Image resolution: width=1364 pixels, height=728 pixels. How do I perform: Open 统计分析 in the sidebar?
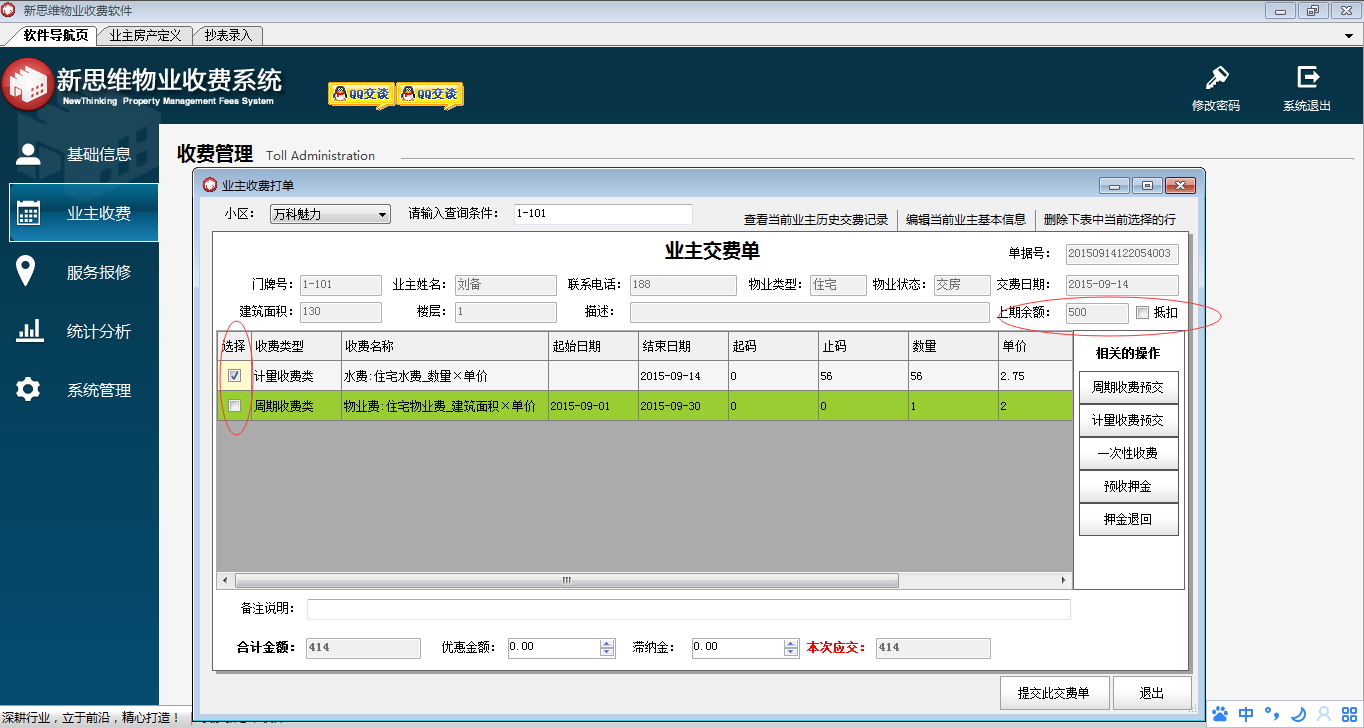(x=84, y=331)
